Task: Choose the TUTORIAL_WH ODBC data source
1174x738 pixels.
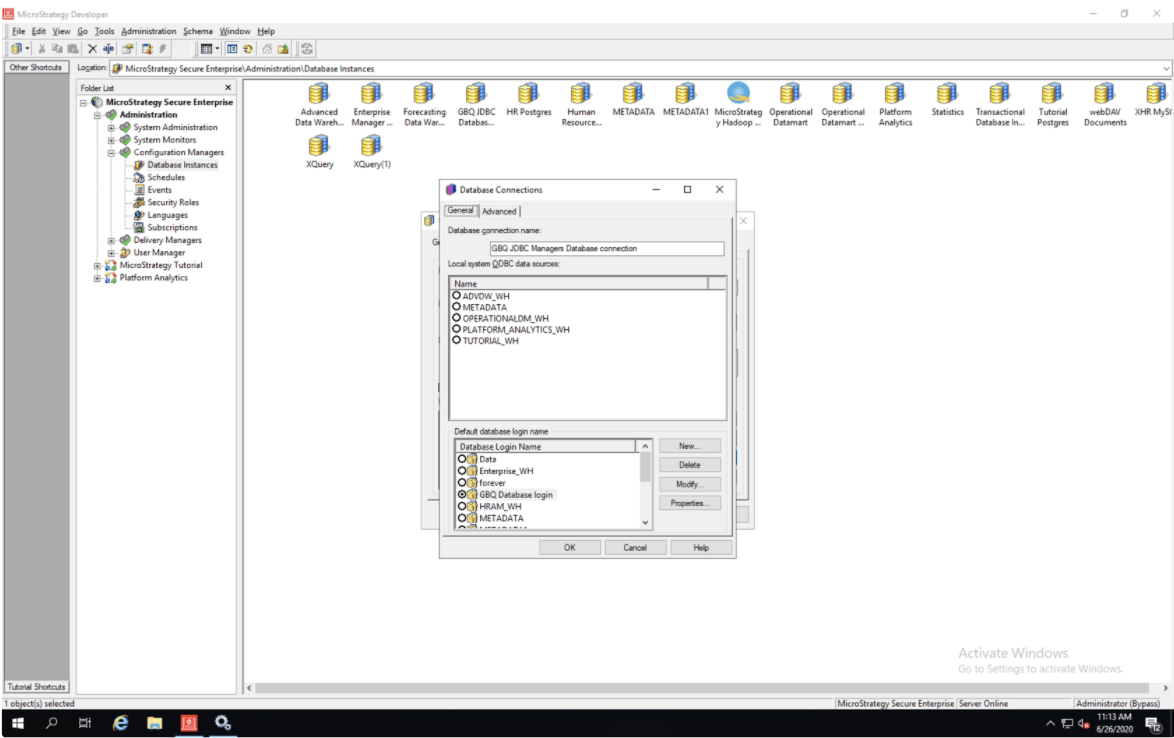Action: [457, 340]
